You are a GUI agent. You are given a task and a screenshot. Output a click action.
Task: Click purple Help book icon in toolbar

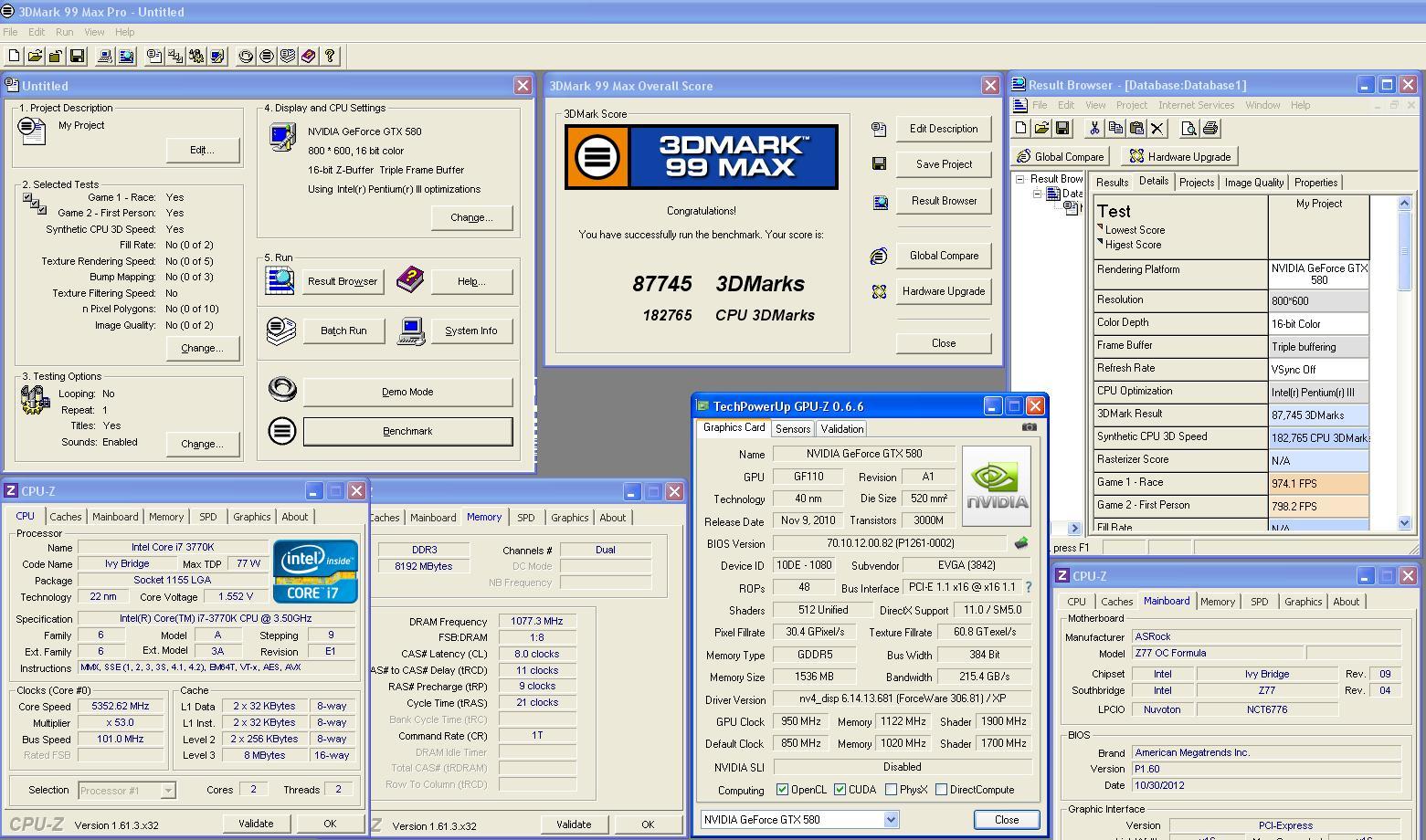point(309,57)
